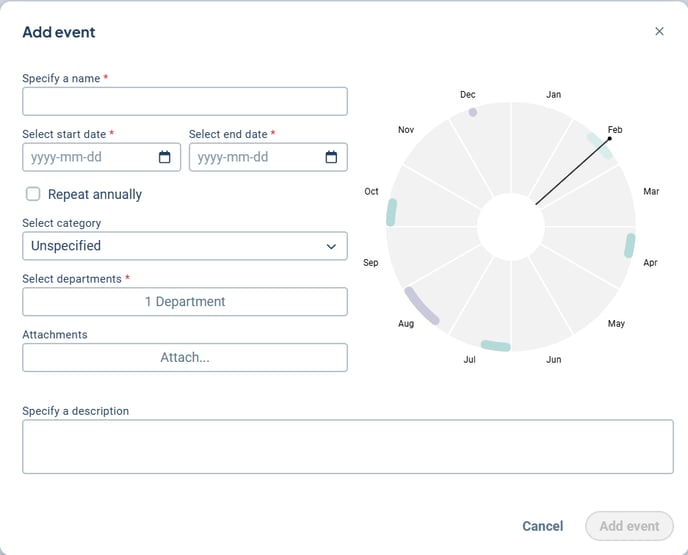Click the December dot marker on wheel

473,112
